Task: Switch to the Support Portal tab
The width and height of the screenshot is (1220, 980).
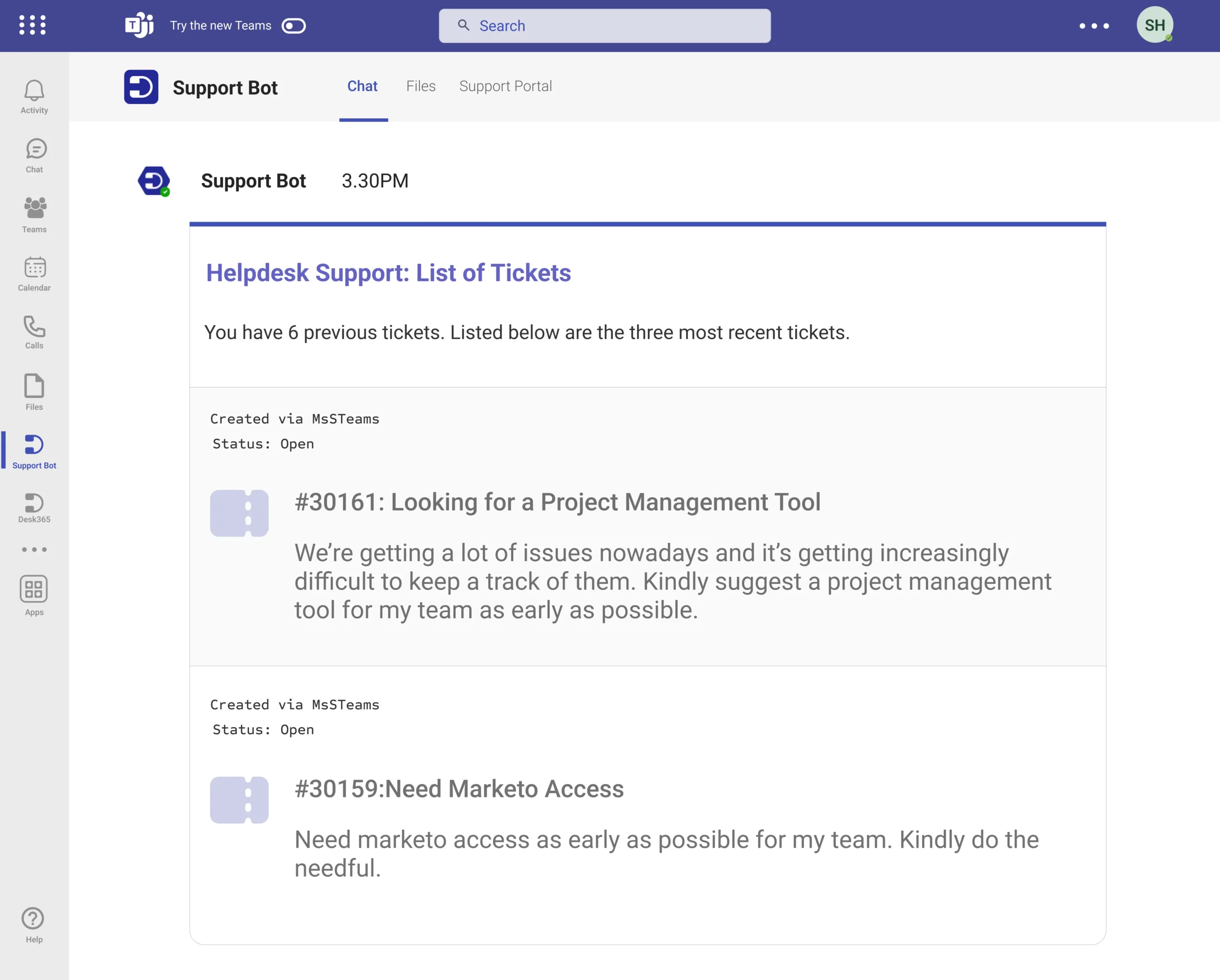Action: [505, 86]
